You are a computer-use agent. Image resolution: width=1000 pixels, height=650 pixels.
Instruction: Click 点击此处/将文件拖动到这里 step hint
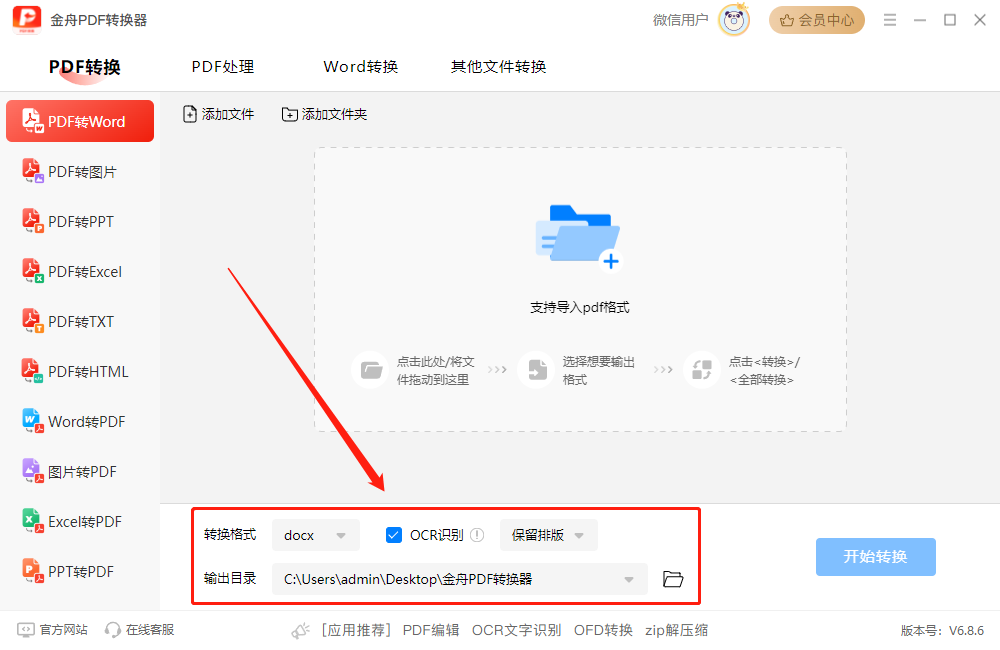click(436, 371)
